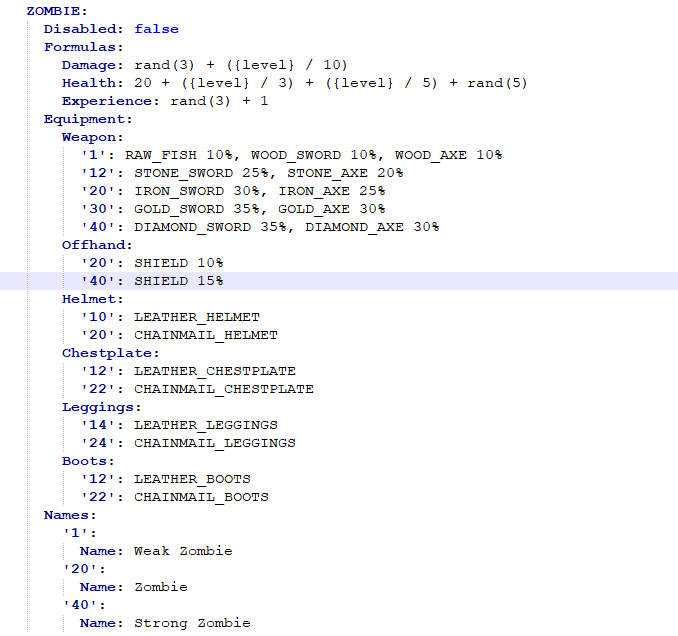Screen dimensions: 678x636
Task: Click the Chestplate: key
Action: pos(111,353)
